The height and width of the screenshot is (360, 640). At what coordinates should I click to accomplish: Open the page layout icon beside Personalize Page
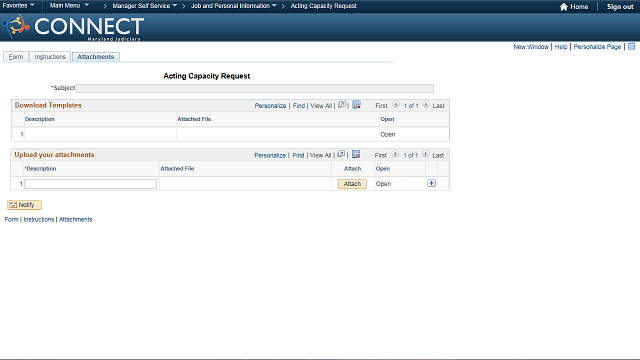(x=631, y=47)
